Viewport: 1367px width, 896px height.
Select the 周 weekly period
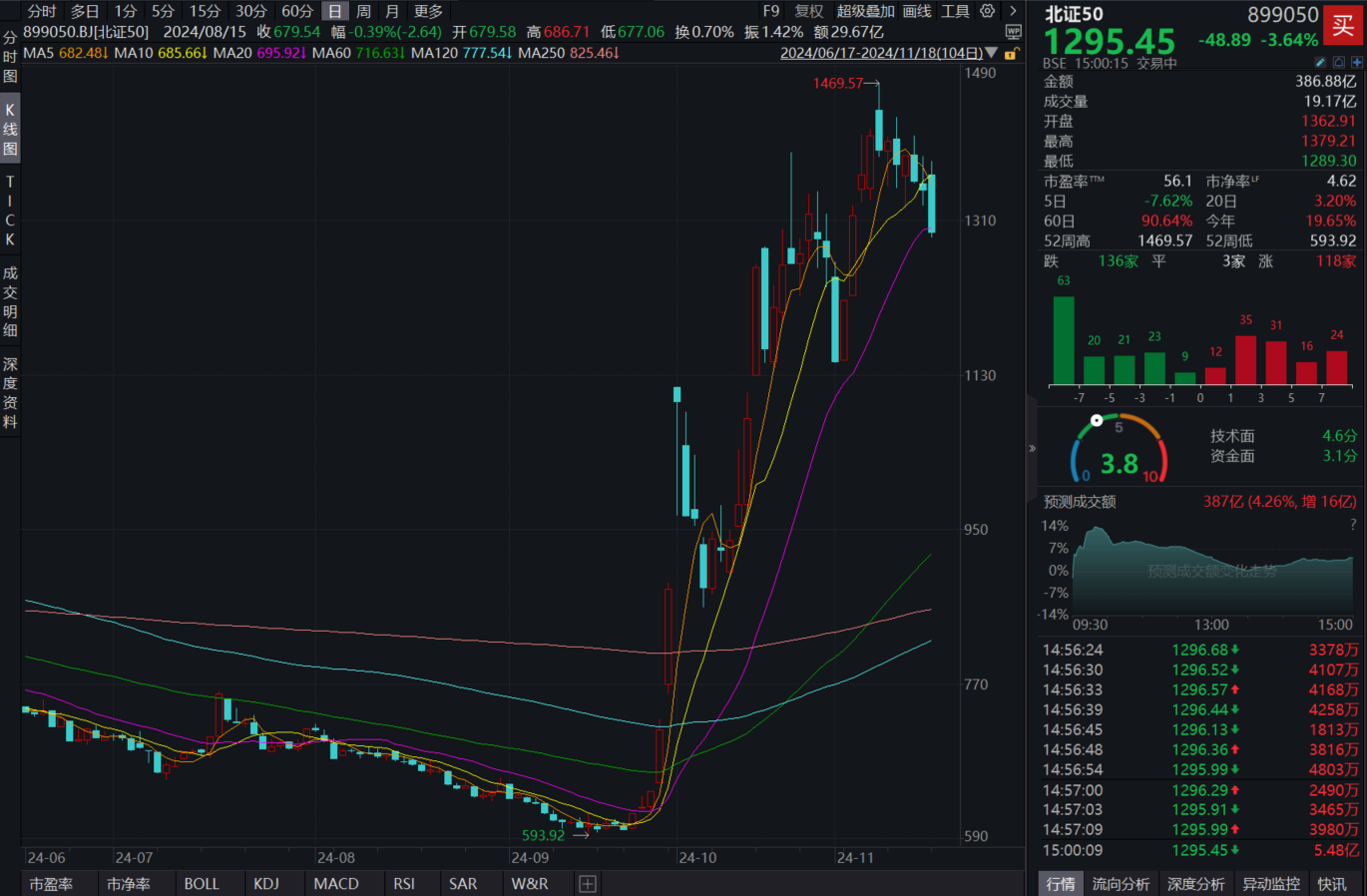tap(363, 11)
